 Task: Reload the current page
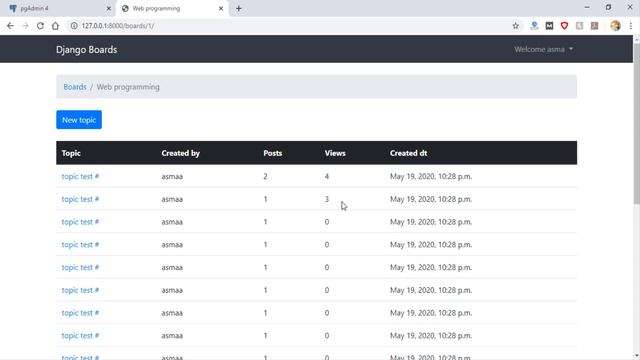(x=40, y=26)
